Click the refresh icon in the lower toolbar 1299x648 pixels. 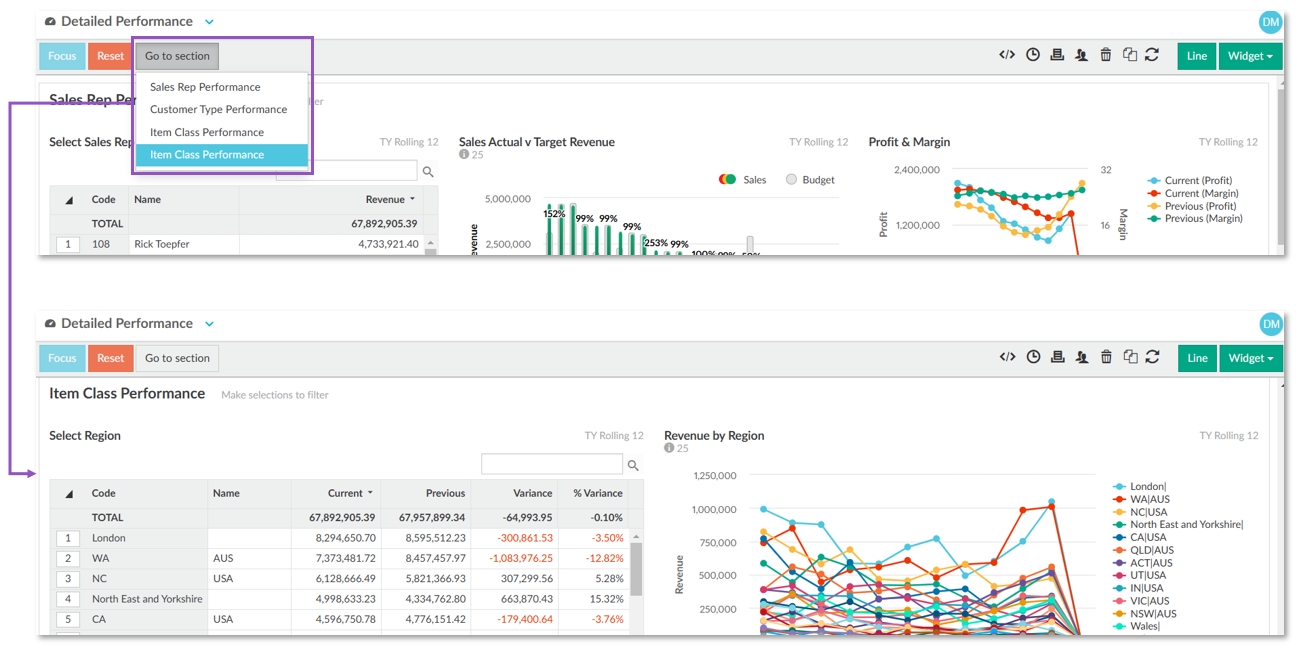pos(1152,358)
